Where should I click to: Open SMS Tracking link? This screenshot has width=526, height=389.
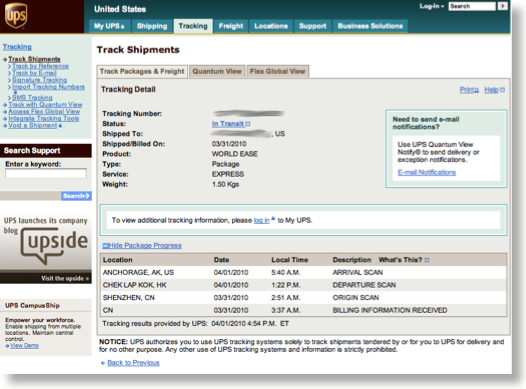[32, 98]
